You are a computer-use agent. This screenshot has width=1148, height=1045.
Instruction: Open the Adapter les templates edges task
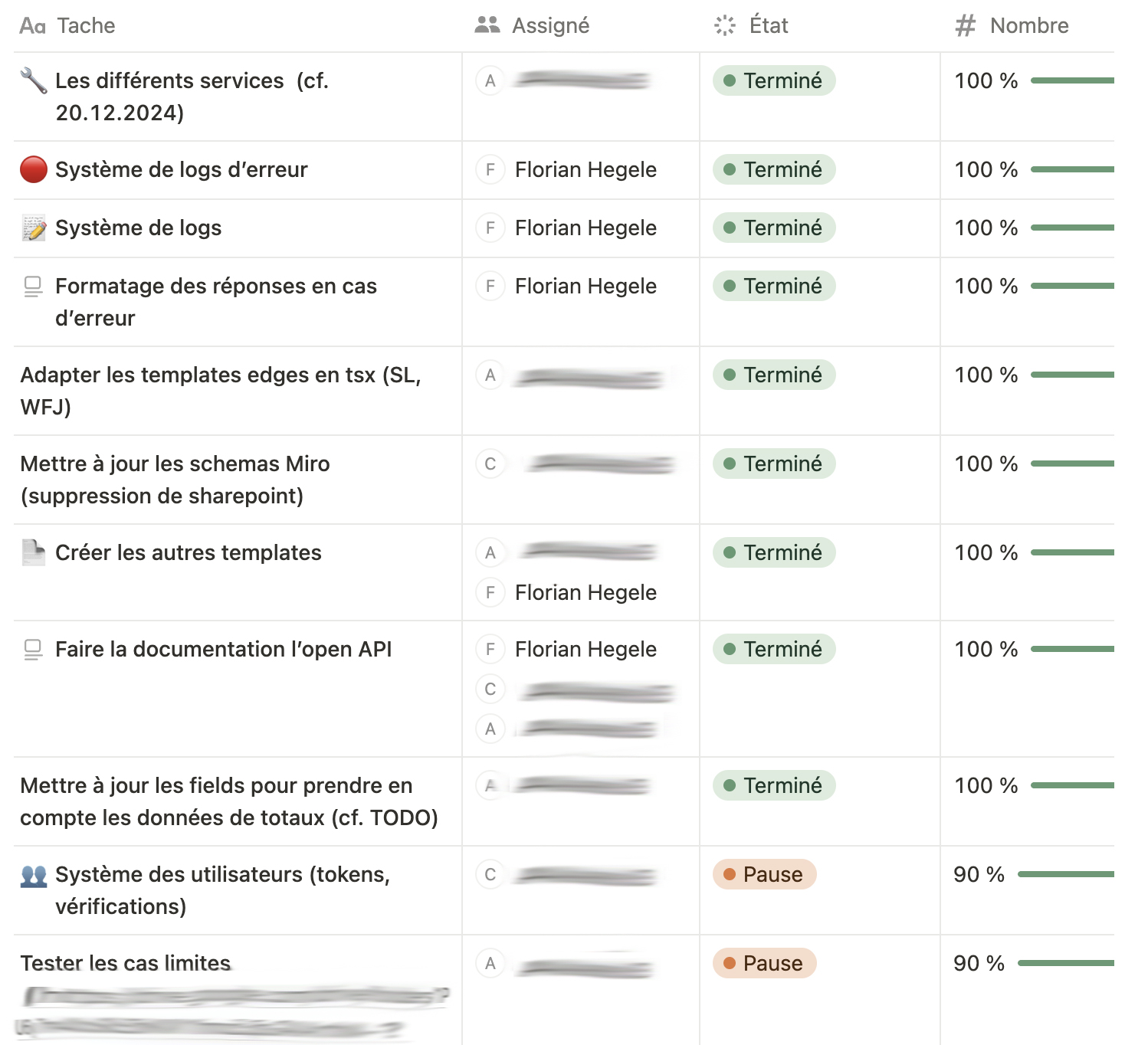221,391
